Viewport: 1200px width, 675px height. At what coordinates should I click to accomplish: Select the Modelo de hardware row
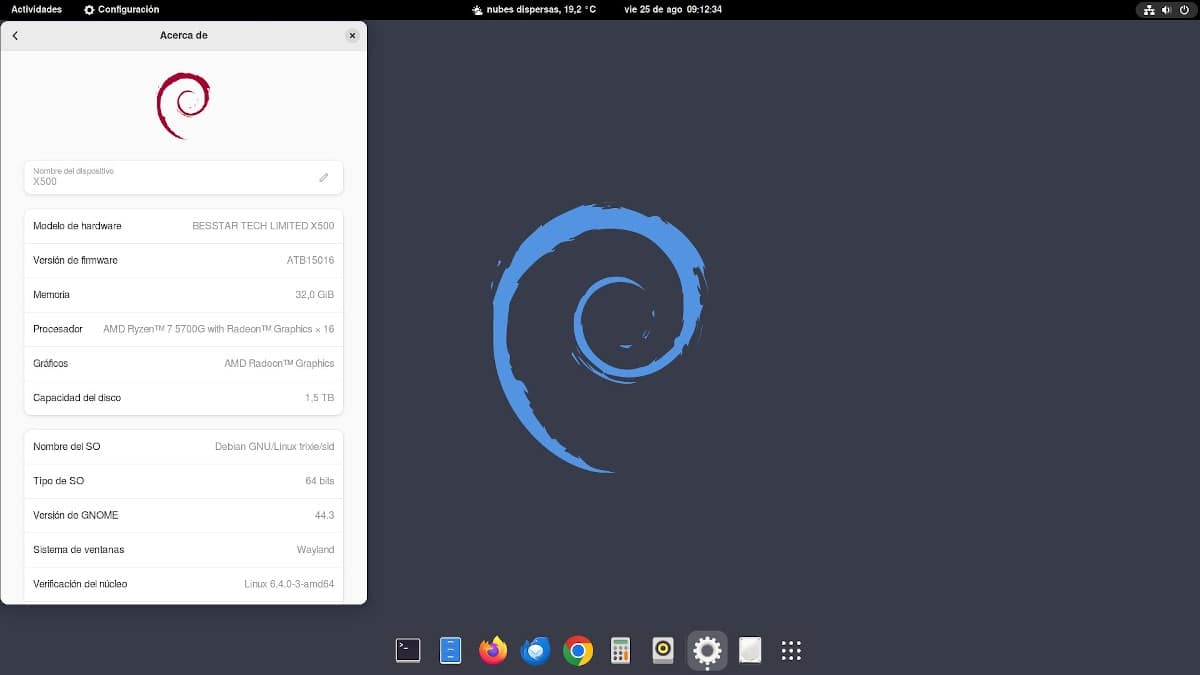pyautogui.click(x=183, y=226)
